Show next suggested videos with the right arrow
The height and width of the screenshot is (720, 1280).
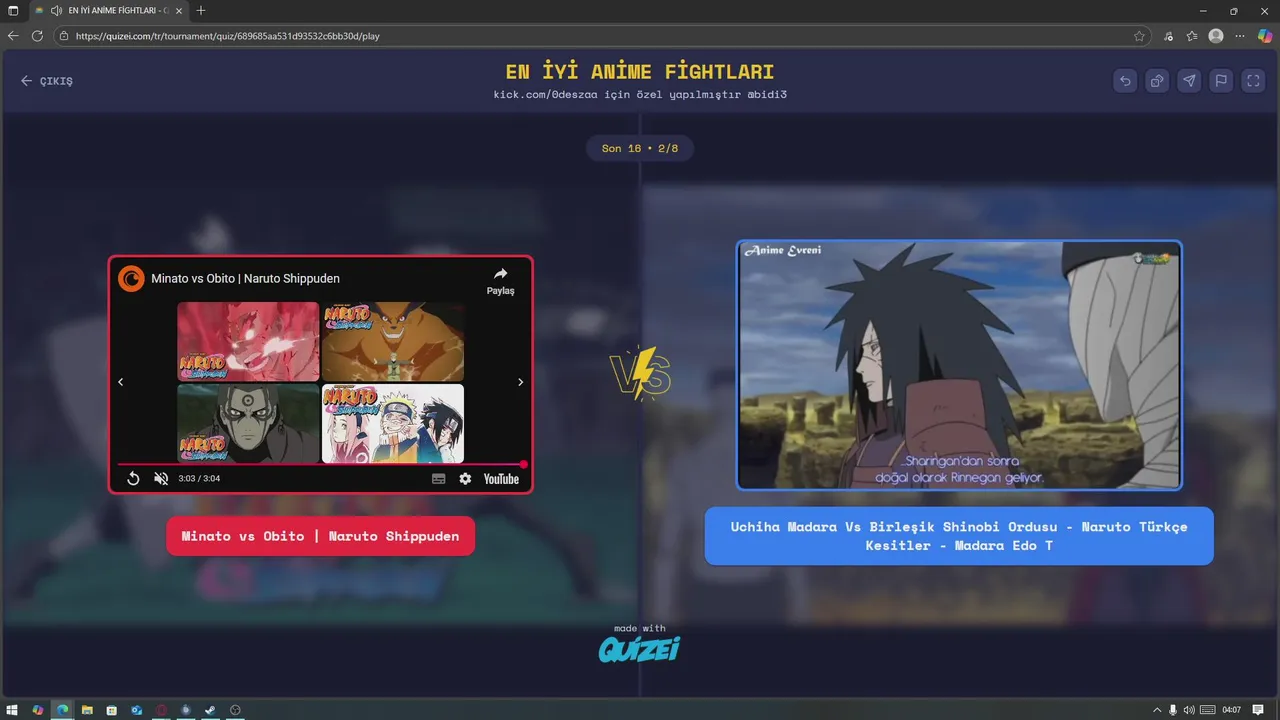(520, 382)
